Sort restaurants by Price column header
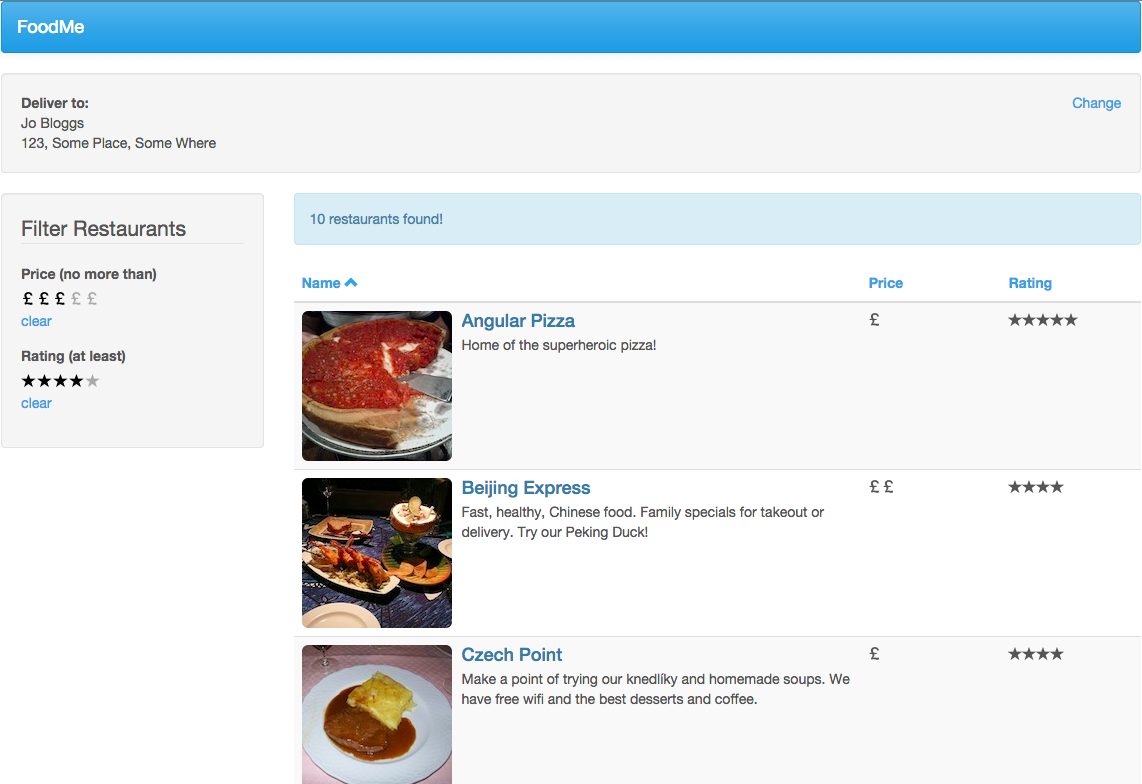Screen dimensions: 1142x784 pos(886,283)
